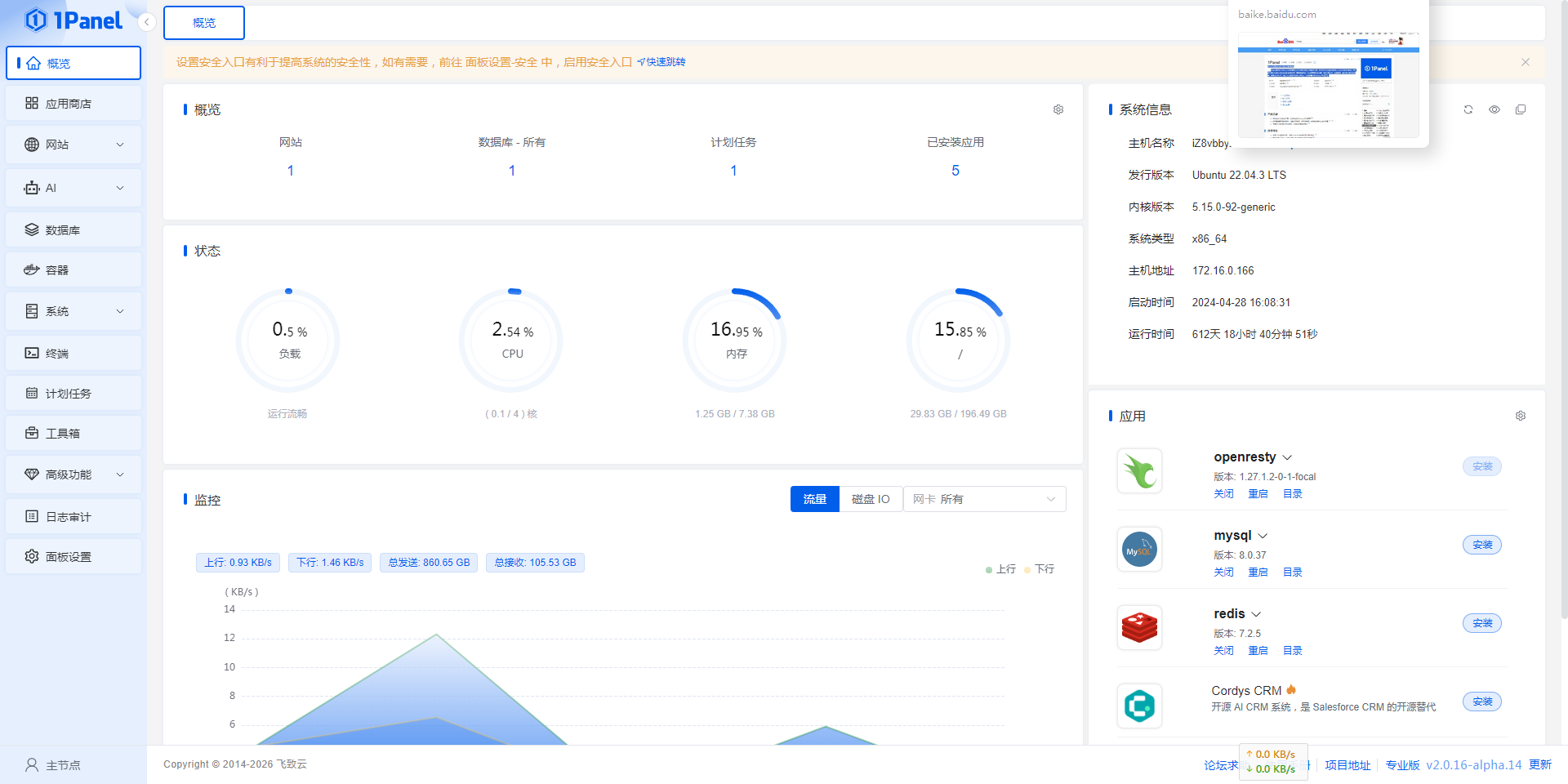Image resolution: width=1568 pixels, height=784 pixels.
Task: Click the 快速跳转 link in banner
Action: click(661, 62)
